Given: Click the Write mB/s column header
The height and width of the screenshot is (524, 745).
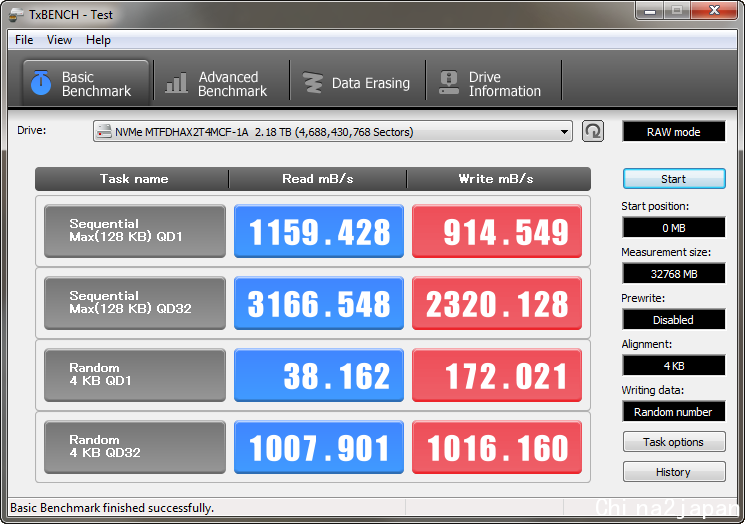Looking at the screenshot, I should 498,179.
